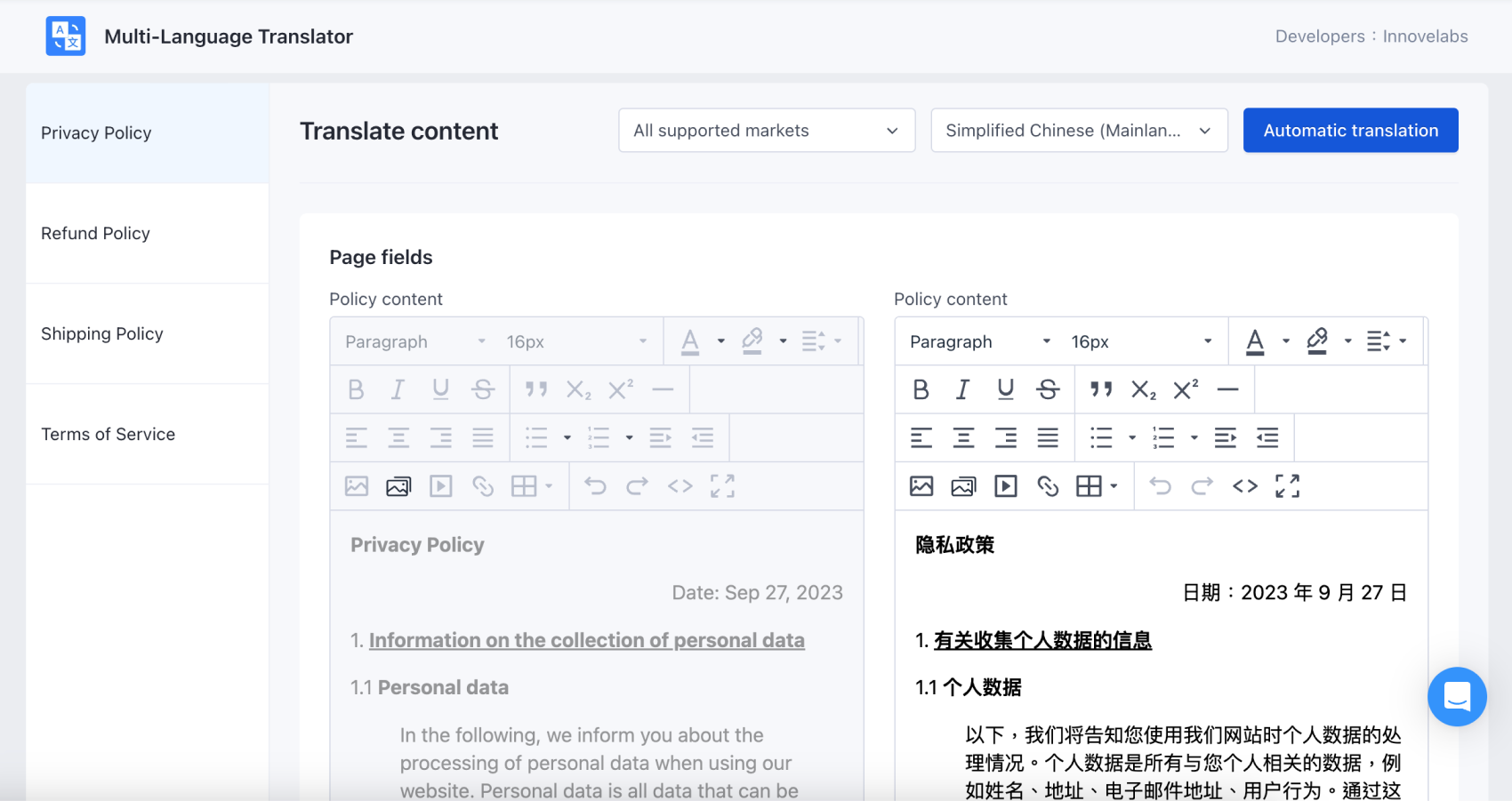1512x801 pixels.
Task: Open the Paragraph format dropdown in the right editor
Action: tap(979, 341)
